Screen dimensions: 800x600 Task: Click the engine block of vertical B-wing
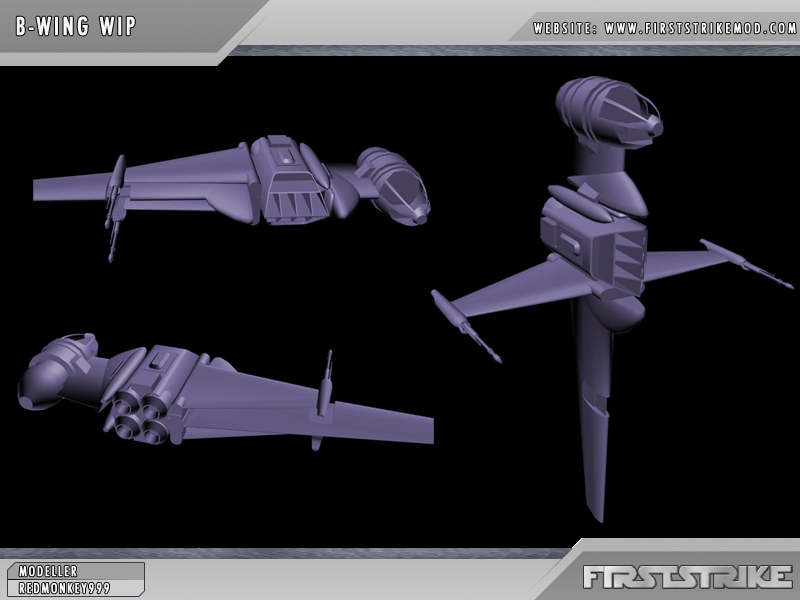[593, 243]
